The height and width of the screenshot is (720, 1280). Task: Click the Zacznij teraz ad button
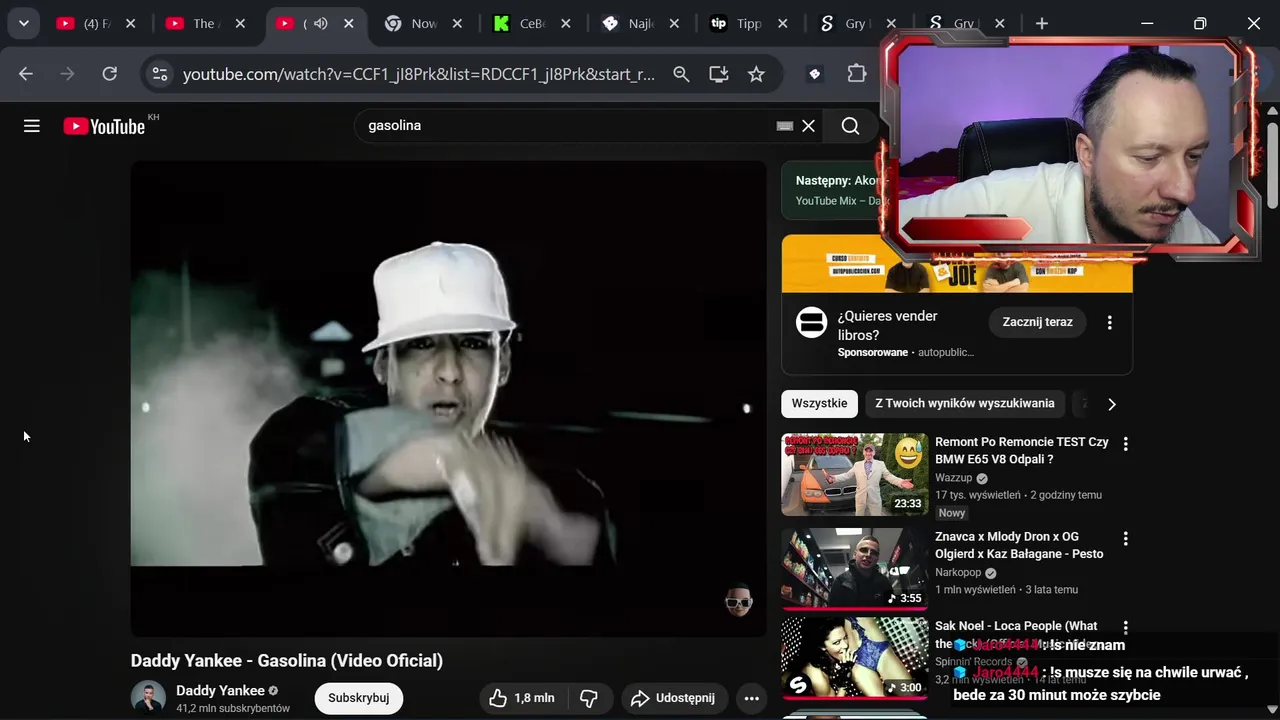point(1038,322)
